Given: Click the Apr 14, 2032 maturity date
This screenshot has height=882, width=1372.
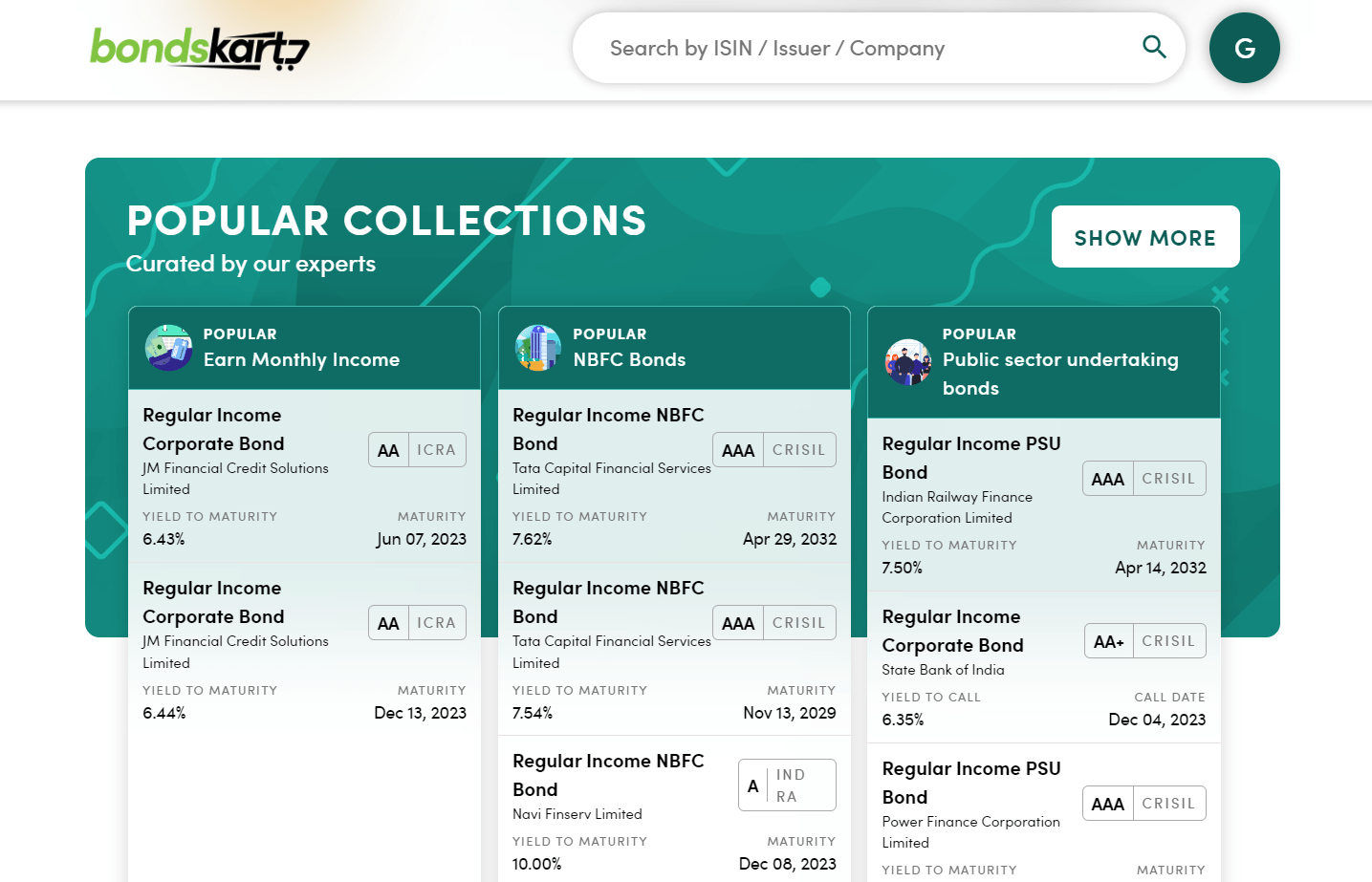Looking at the screenshot, I should 1161,568.
